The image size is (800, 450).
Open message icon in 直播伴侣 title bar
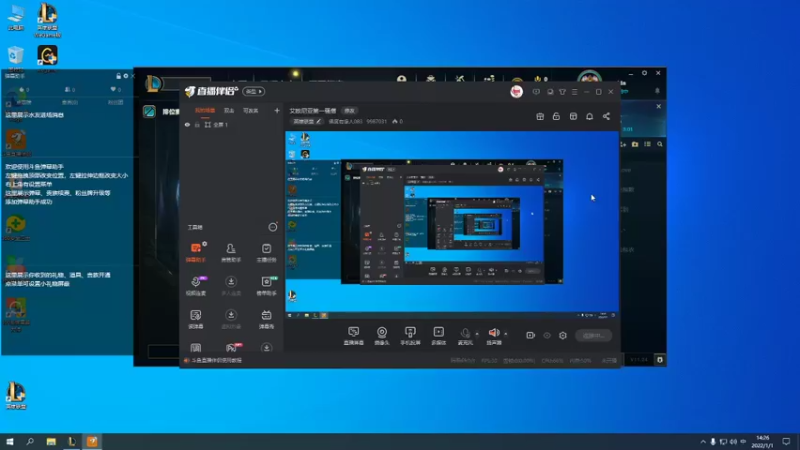click(536, 92)
